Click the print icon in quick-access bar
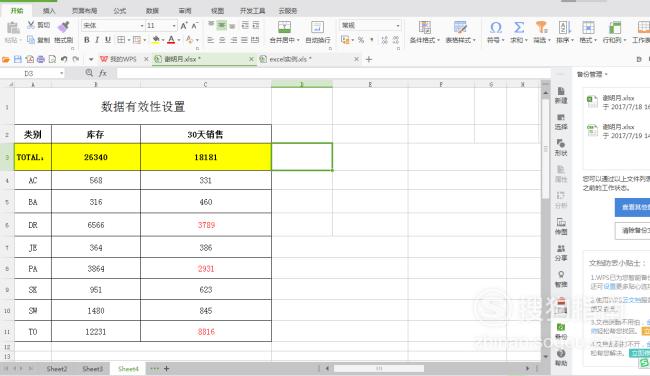 [x=41, y=59]
